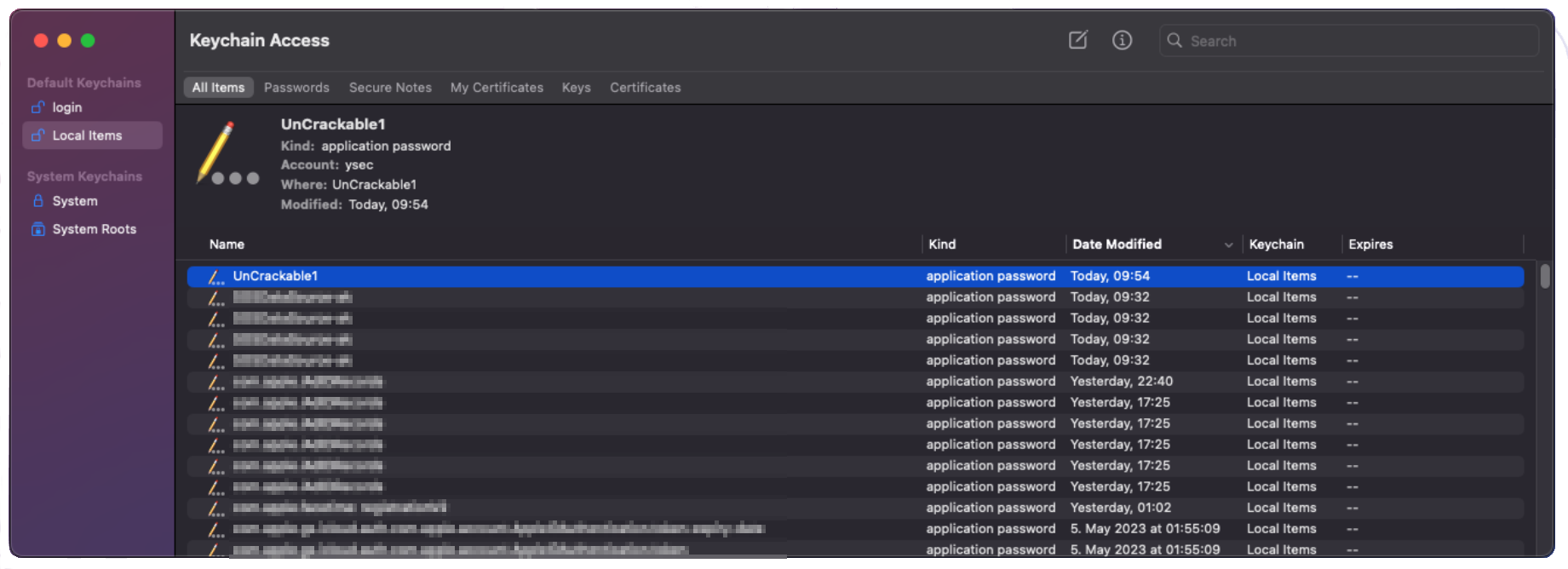This screenshot has height=569, width=1568.
Task: Show the My Certificates tab
Action: point(497,88)
